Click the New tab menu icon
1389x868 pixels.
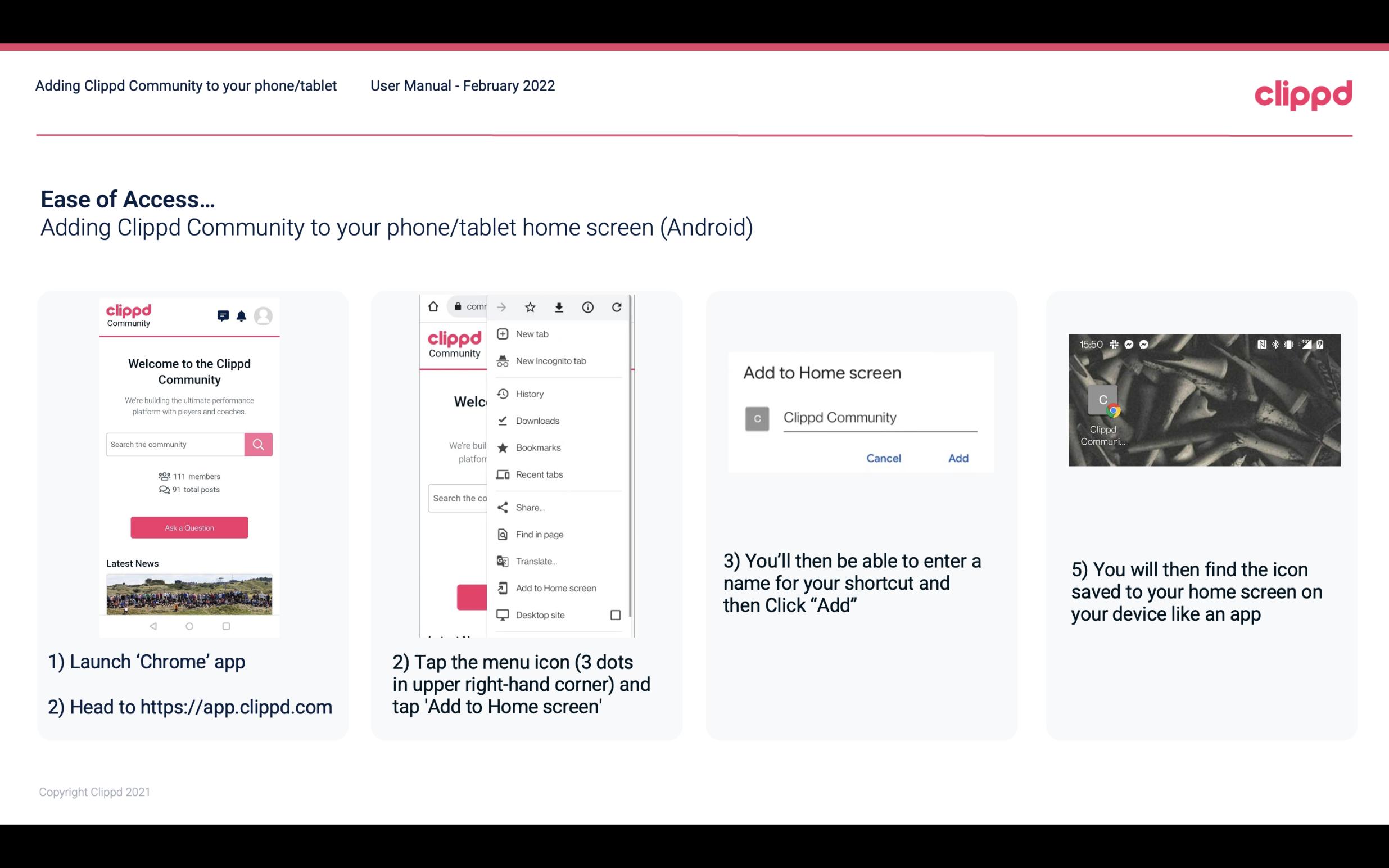(502, 334)
